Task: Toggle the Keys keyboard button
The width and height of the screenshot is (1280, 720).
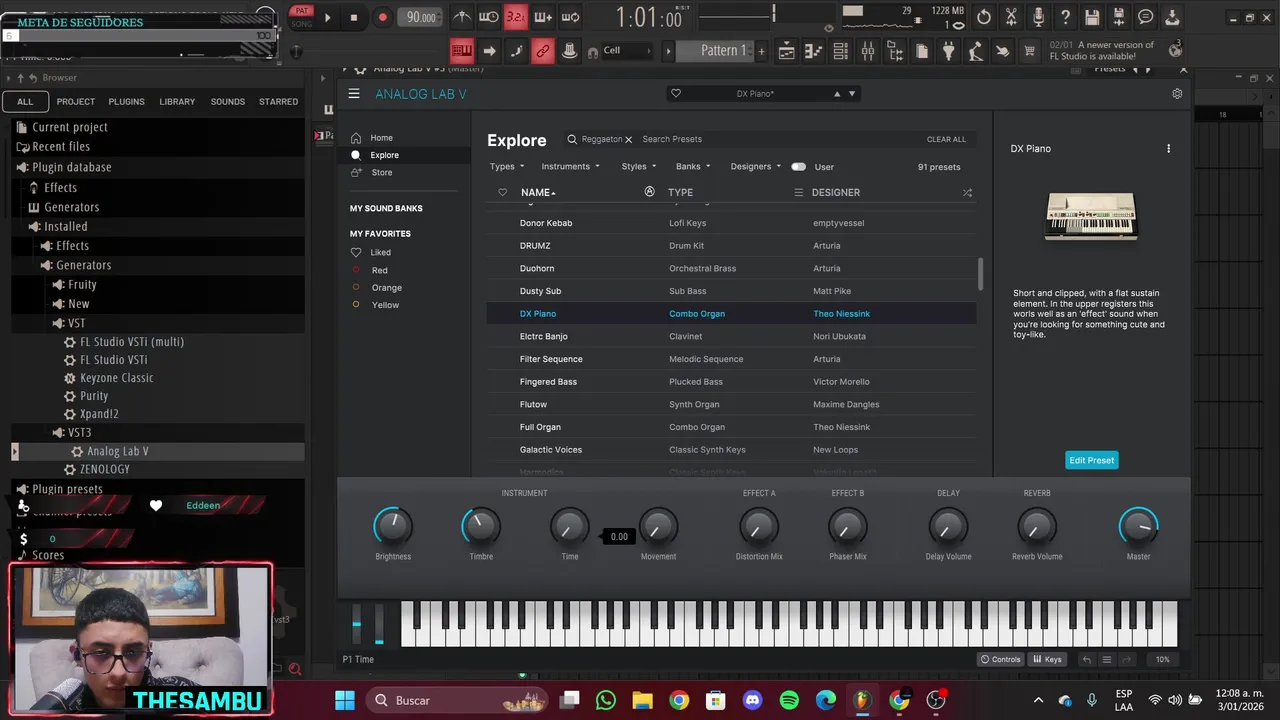Action: point(1047,659)
